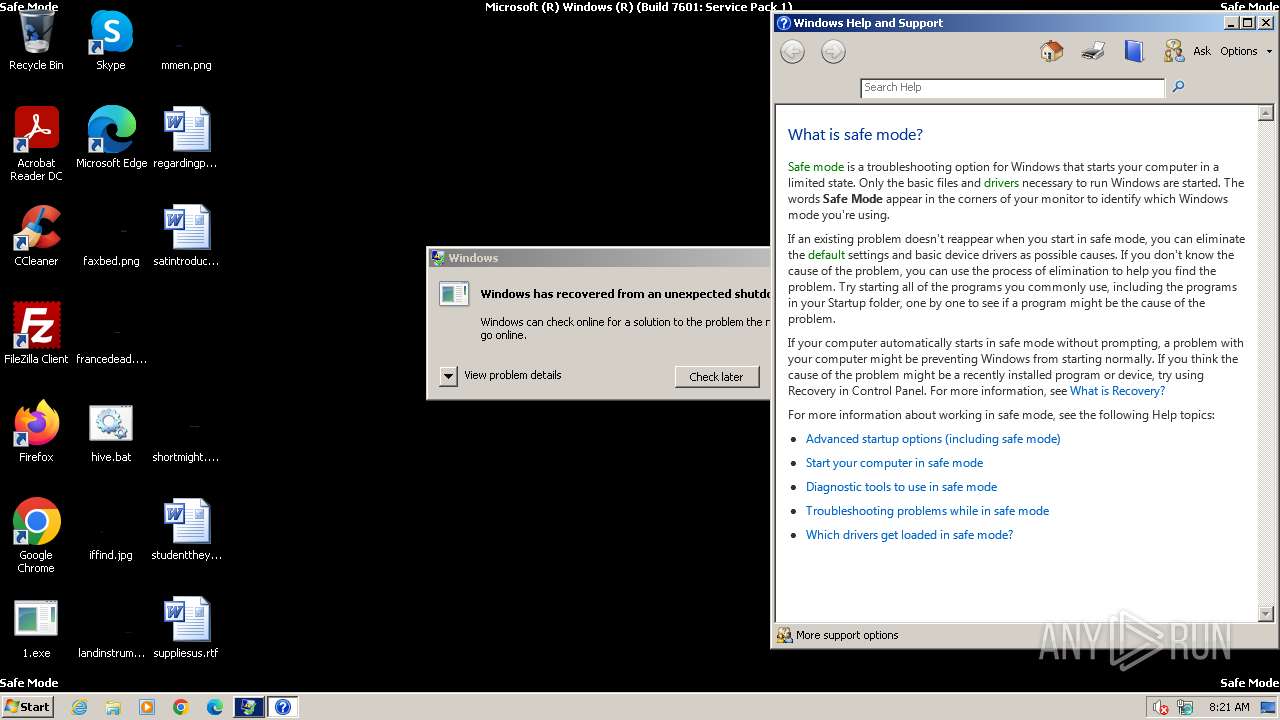Launch the FileZilla Client shortcut
This screenshot has width=1280, height=720.
point(36,334)
